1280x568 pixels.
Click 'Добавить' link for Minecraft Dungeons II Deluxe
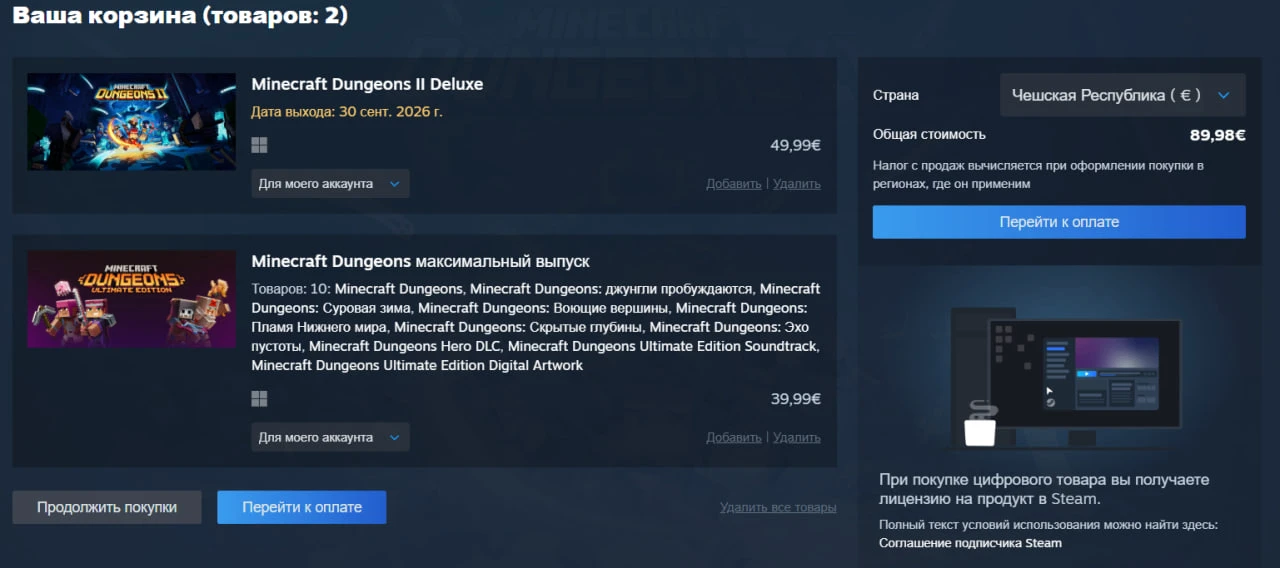[x=733, y=184]
